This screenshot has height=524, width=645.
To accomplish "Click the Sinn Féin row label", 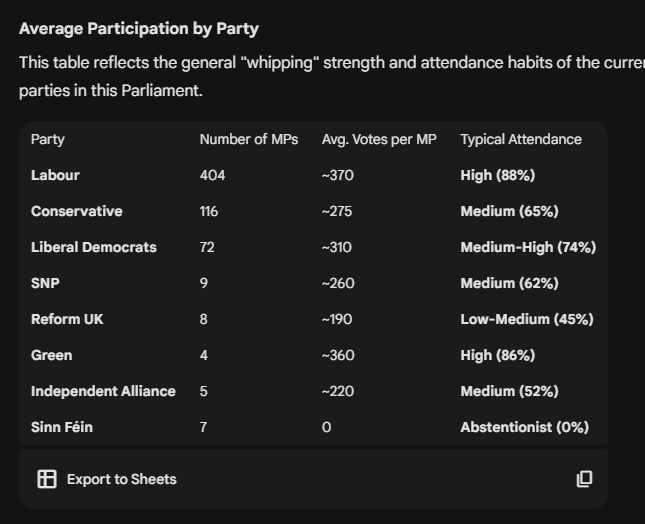I will (62, 427).
